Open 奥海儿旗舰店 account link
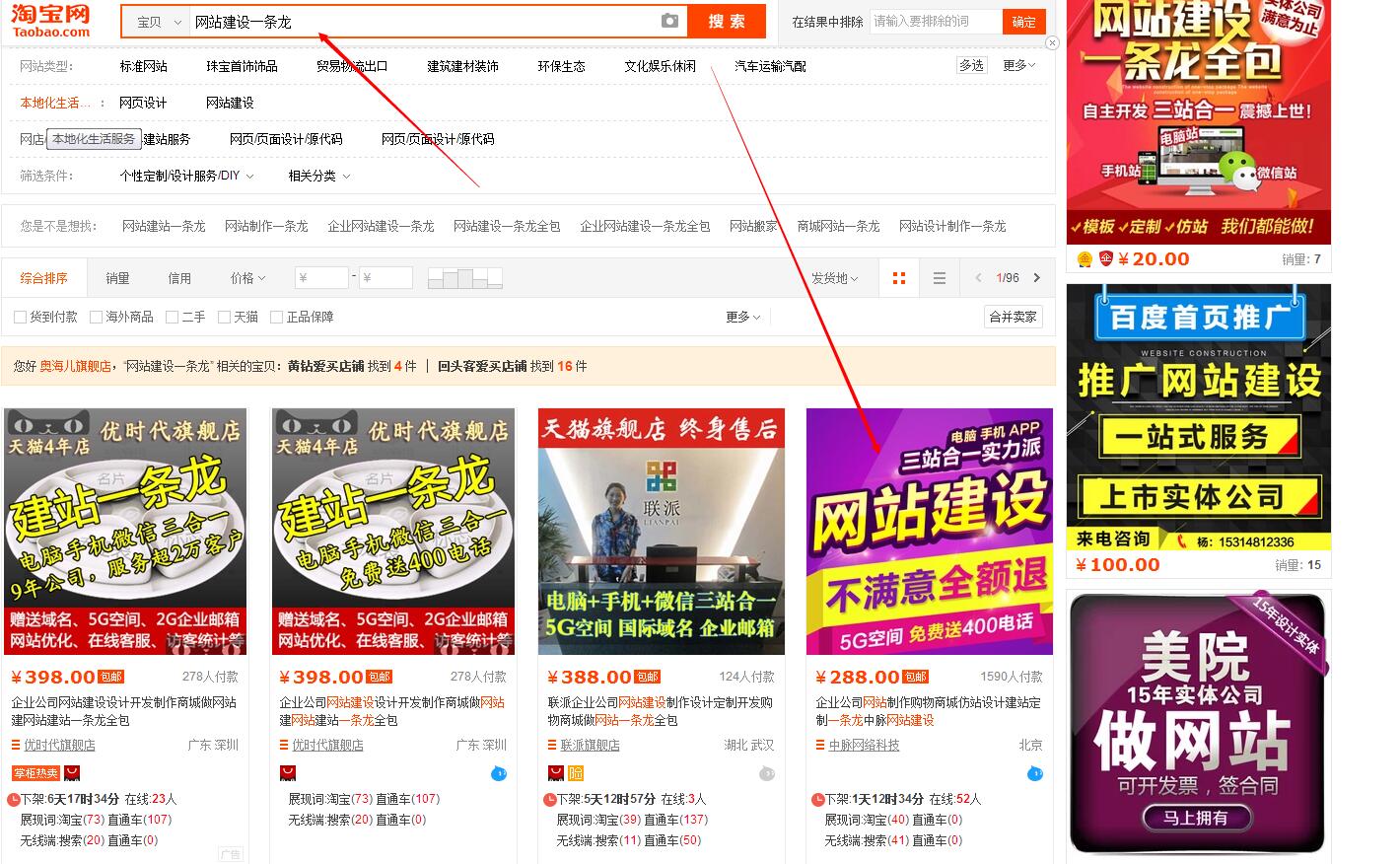This screenshot has width=1400, height=864. 75,366
